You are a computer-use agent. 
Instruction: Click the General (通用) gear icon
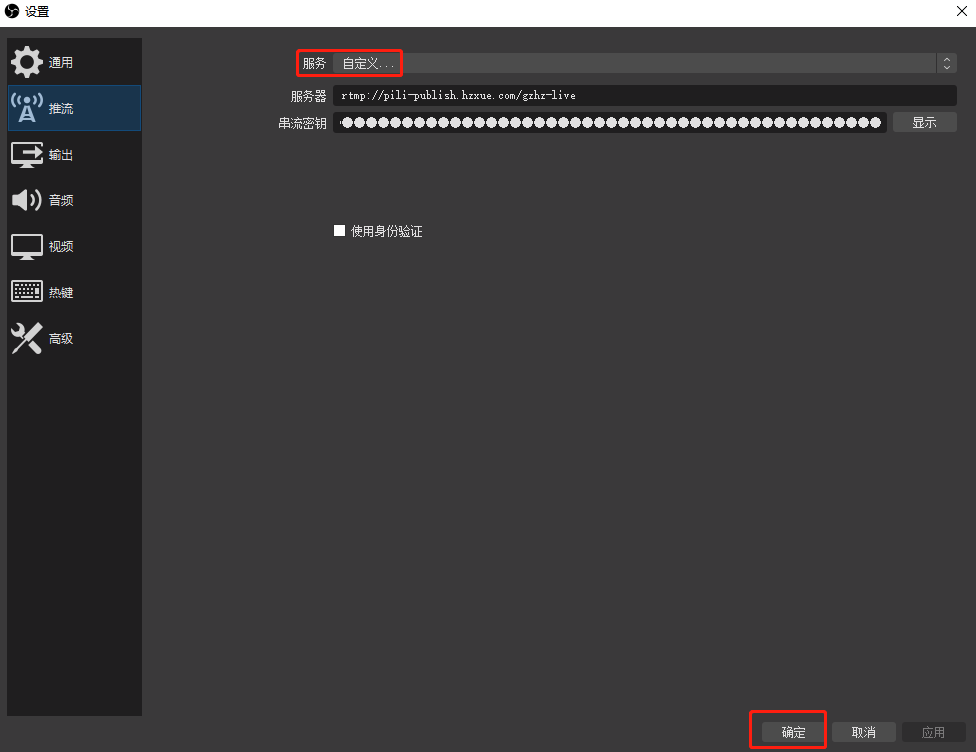point(27,62)
